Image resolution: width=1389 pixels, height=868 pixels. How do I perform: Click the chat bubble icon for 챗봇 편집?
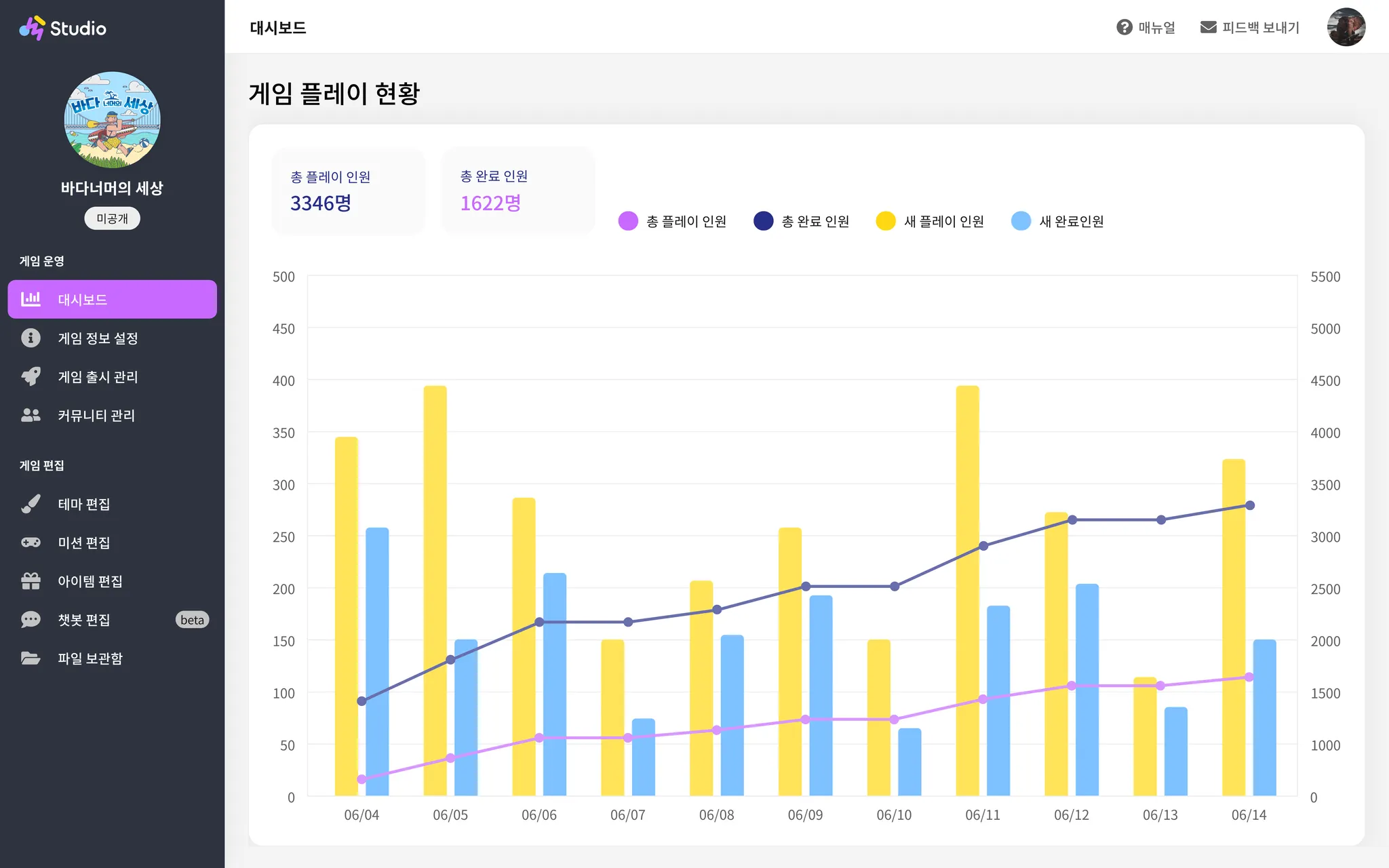31,620
